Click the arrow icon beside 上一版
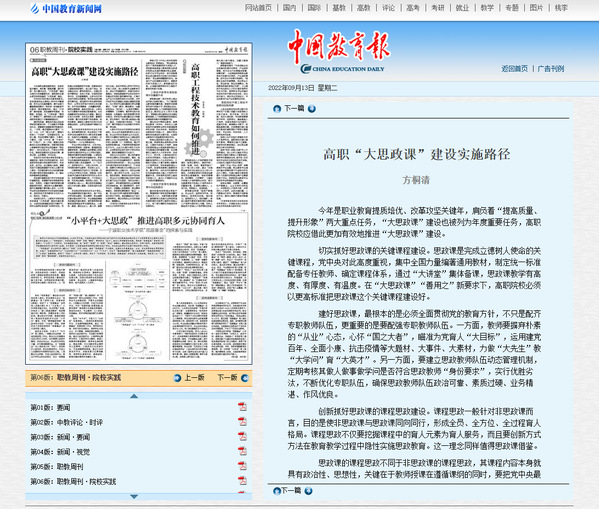Viewport: 599px width, 509px height. pos(177,378)
